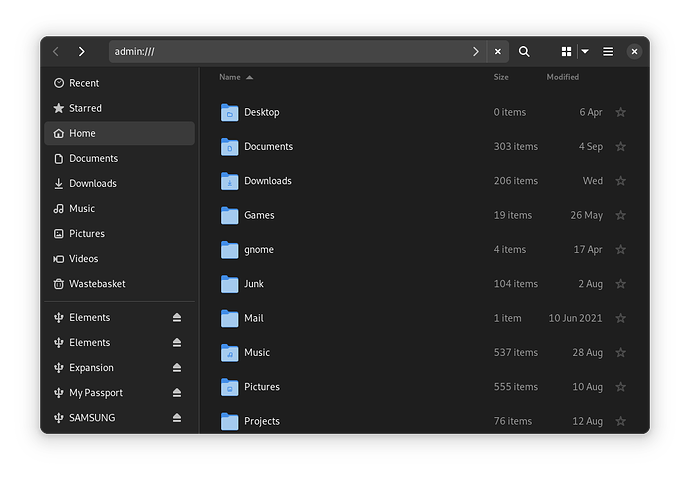Eject the SAMSUNG drive
The image size is (690, 478).
(x=177, y=418)
